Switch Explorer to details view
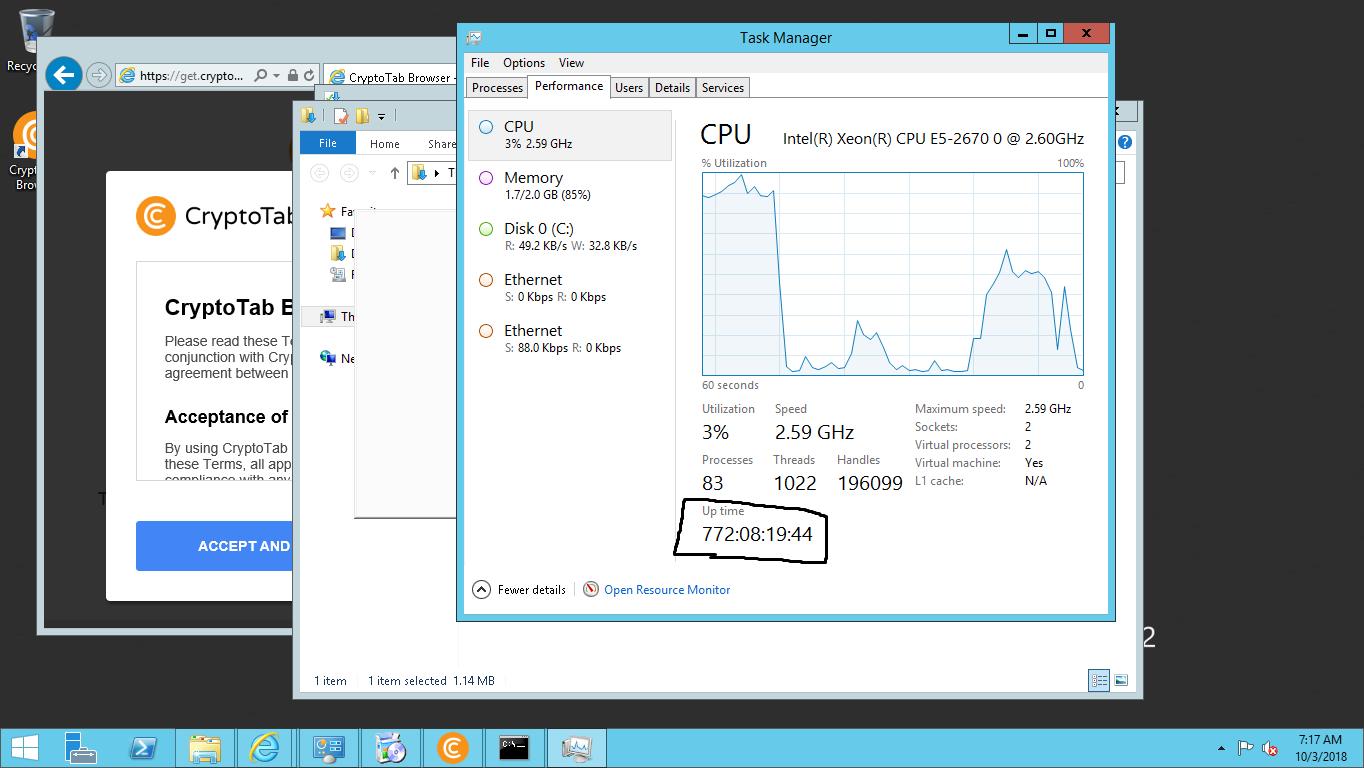The image size is (1364, 768). click(1099, 680)
